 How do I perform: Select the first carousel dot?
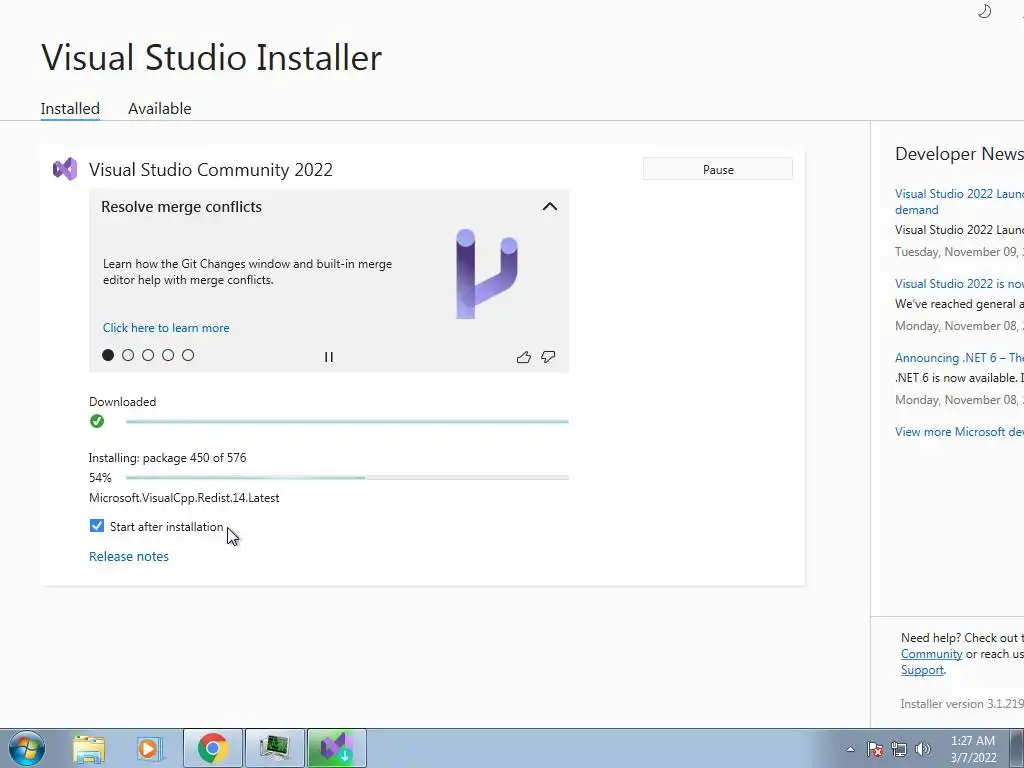pos(108,355)
